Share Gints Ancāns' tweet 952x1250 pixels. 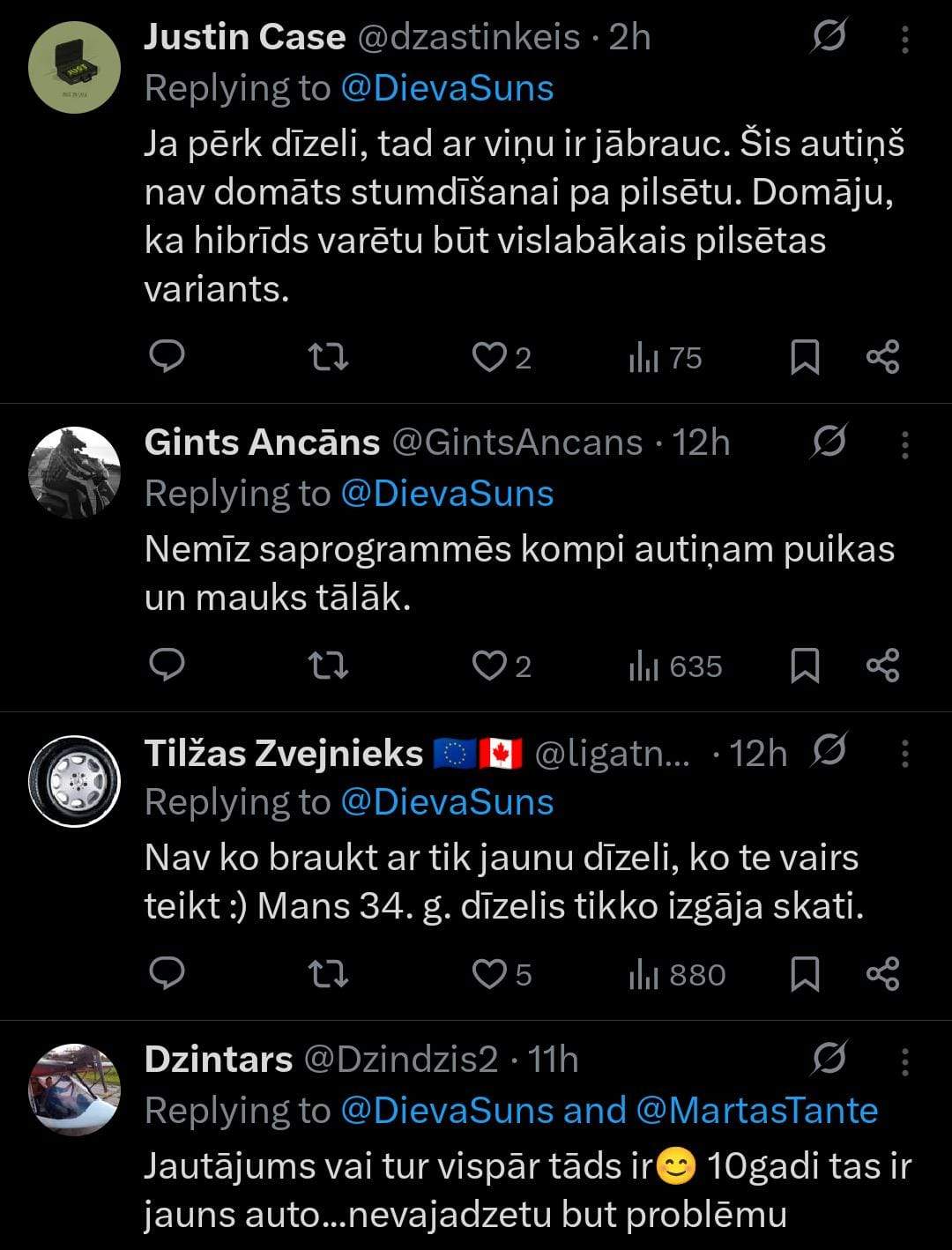point(882,666)
